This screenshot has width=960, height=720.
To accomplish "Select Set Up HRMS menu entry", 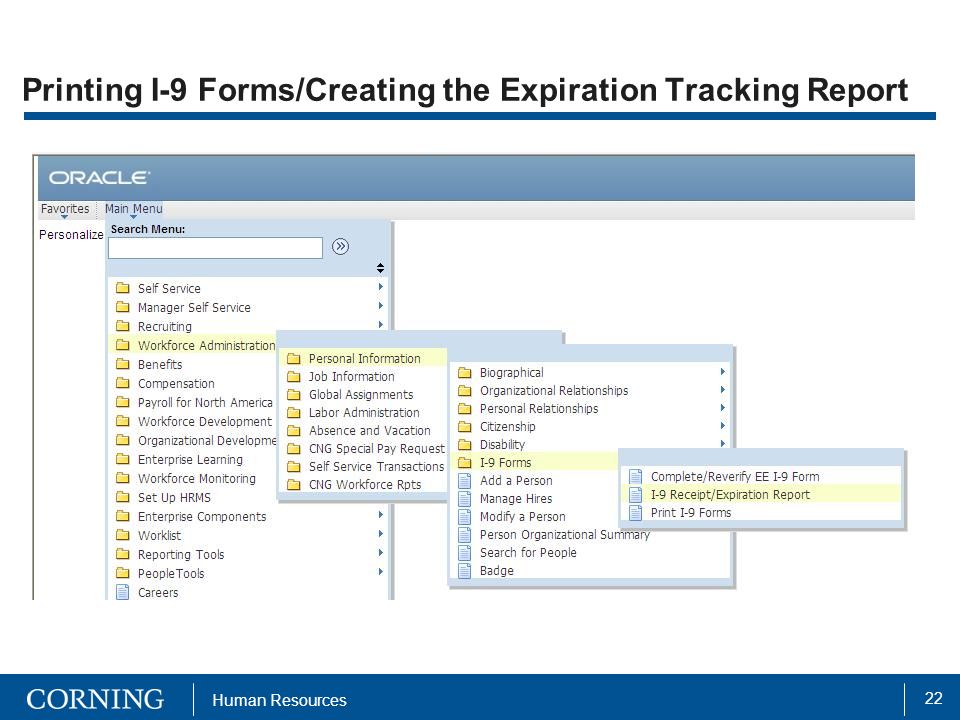I will click(x=174, y=497).
